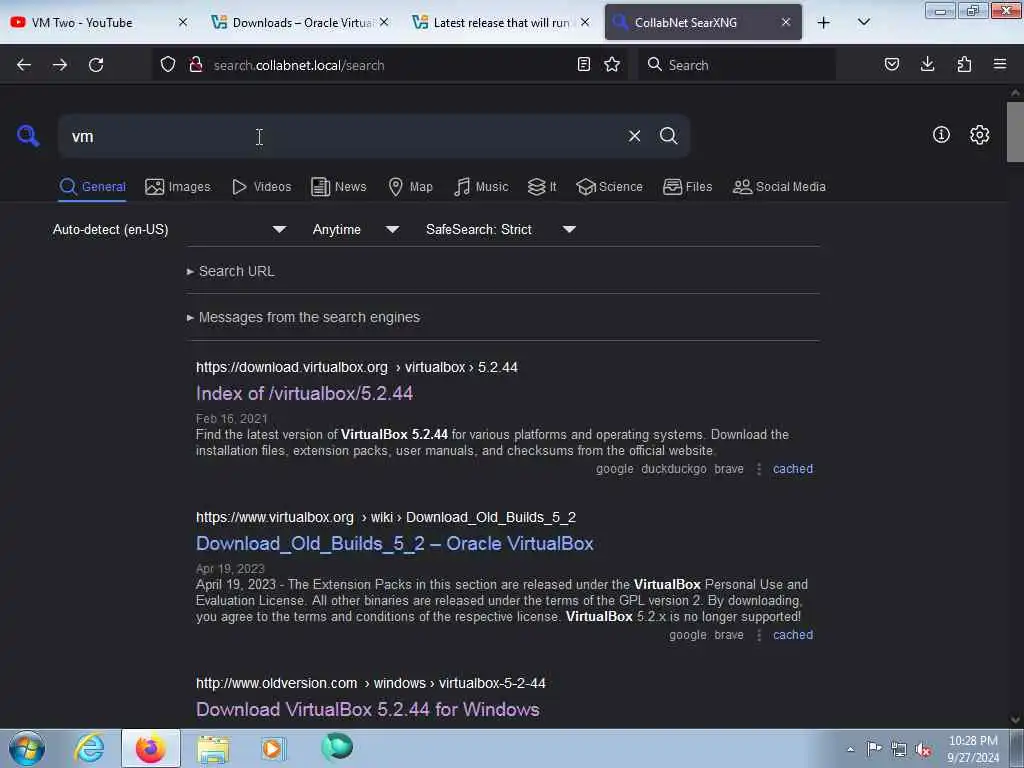1024x768 pixels.
Task: Show hidden tray icons arrow
Action: pos(850,749)
